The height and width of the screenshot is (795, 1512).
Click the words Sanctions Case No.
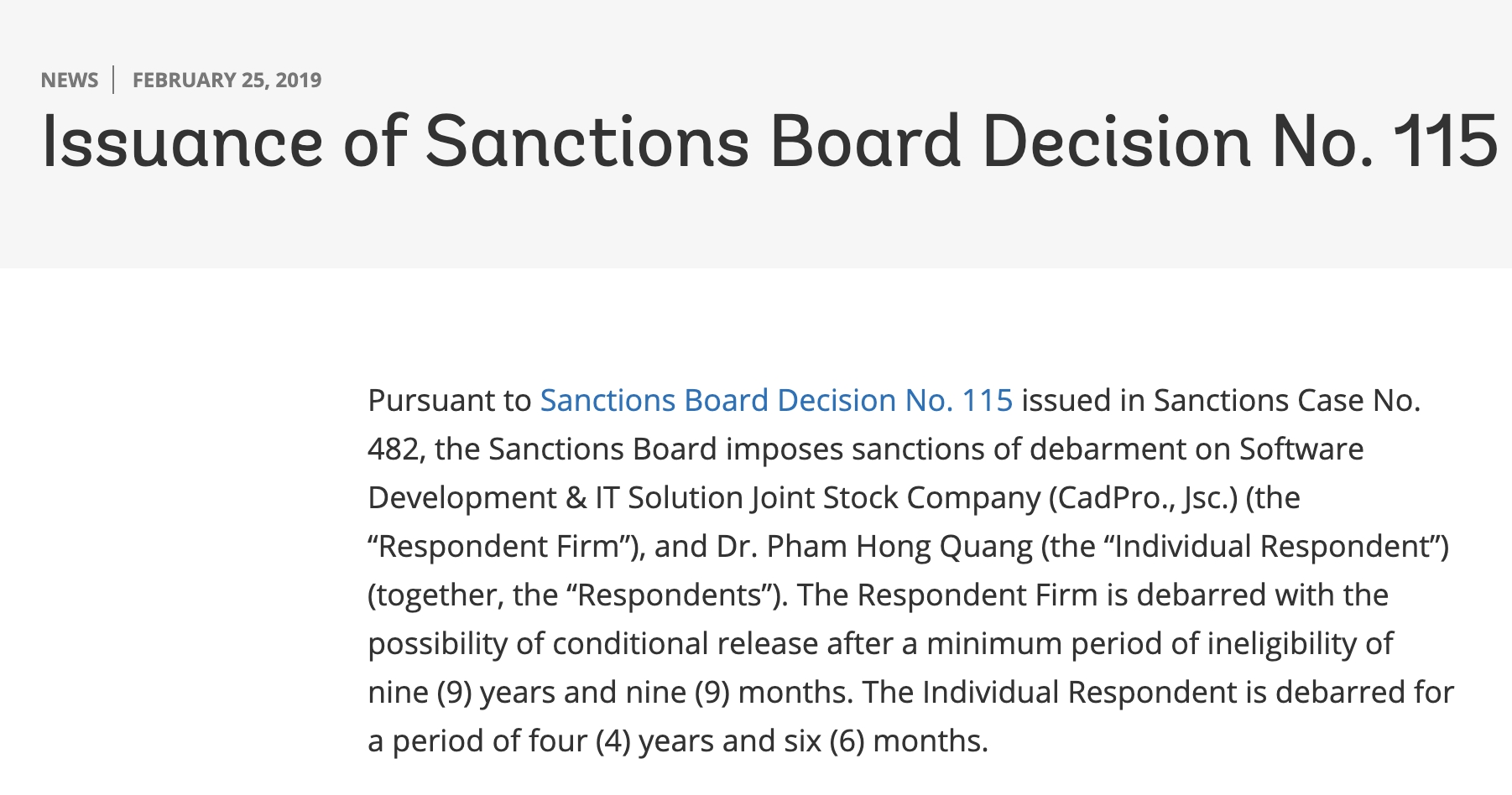pyautogui.click(x=1286, y=401)
